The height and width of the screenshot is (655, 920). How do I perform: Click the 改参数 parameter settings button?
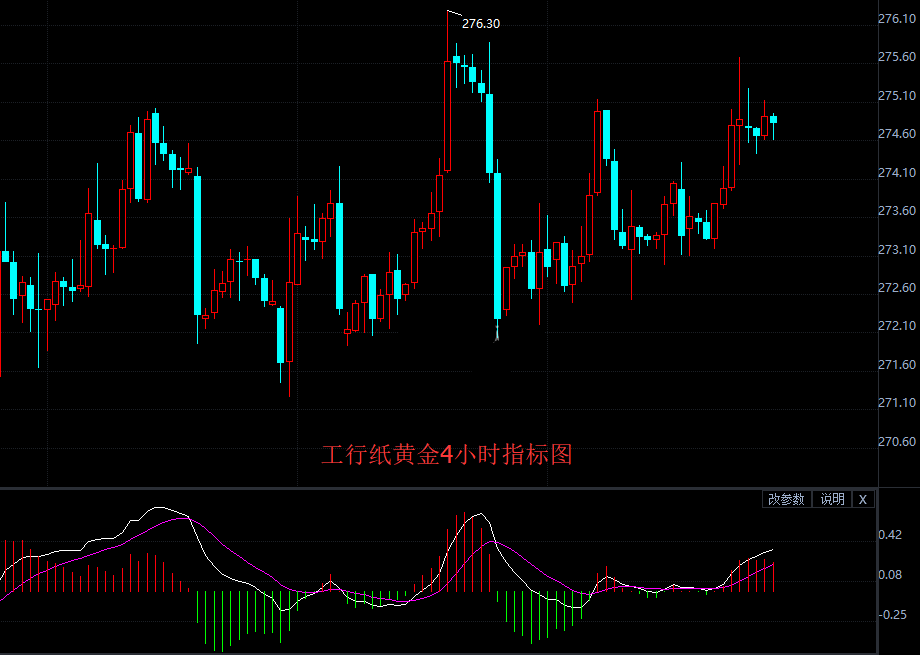786,498
